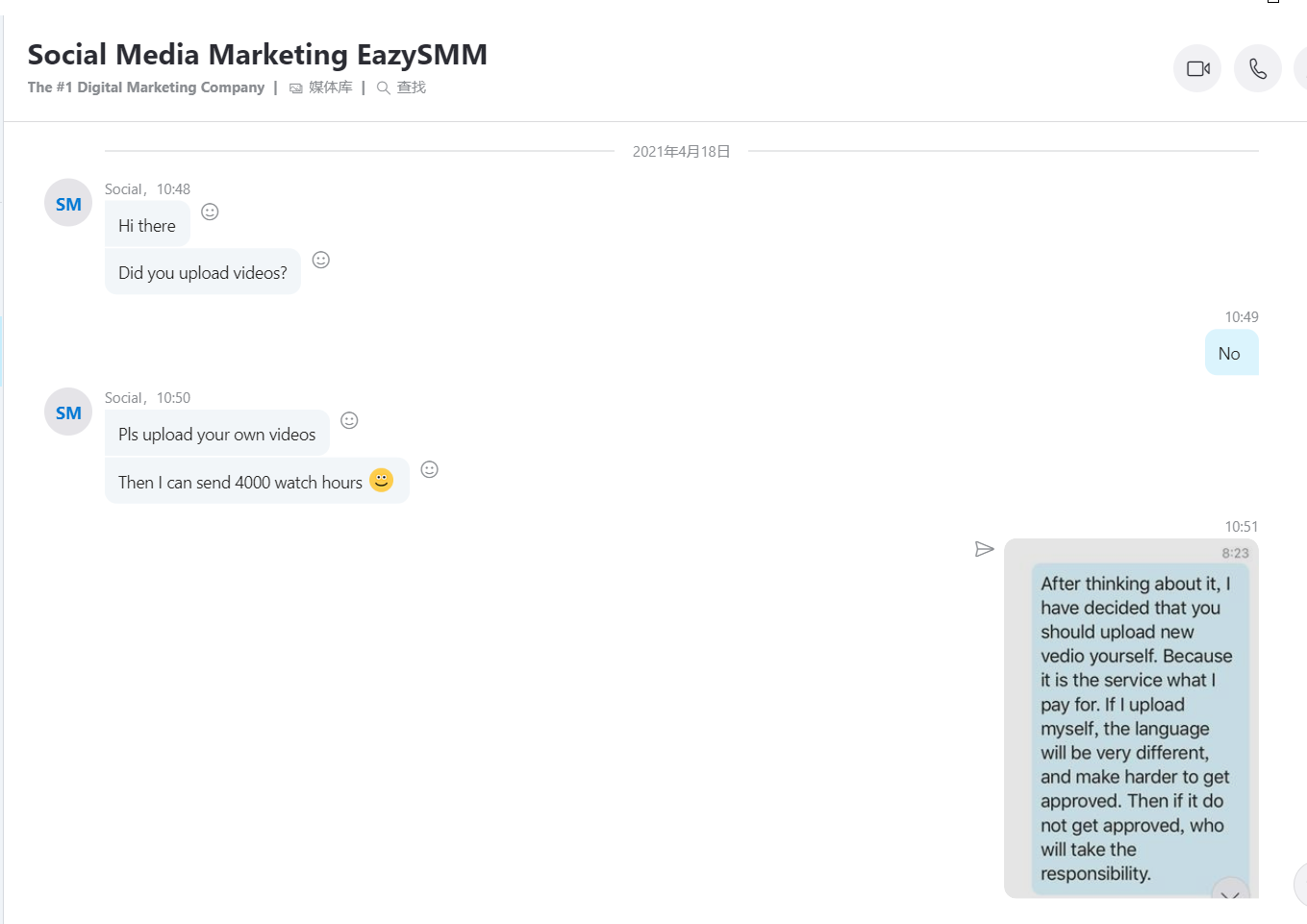Image resolution: width=1307 pixels, height=924 pixels.
Task: React to "Did you upload videos?" message
Action: 321,260
